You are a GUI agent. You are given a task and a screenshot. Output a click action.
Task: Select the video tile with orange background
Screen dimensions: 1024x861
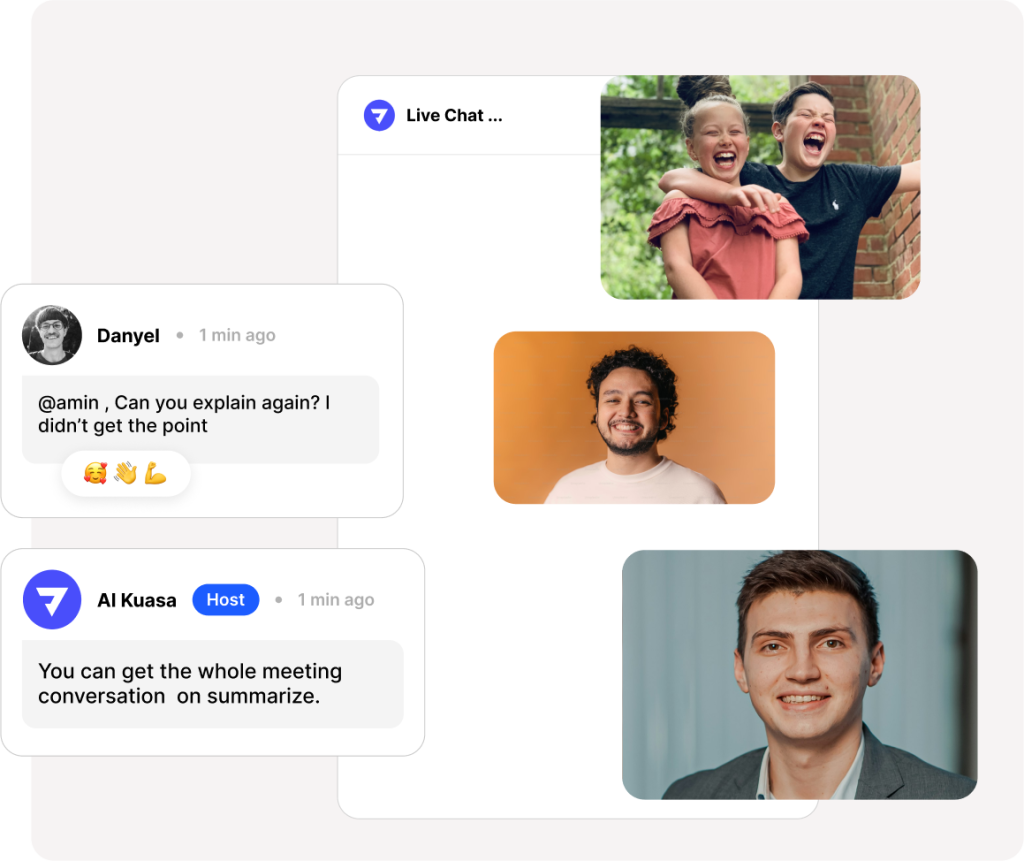coord(634,417)
